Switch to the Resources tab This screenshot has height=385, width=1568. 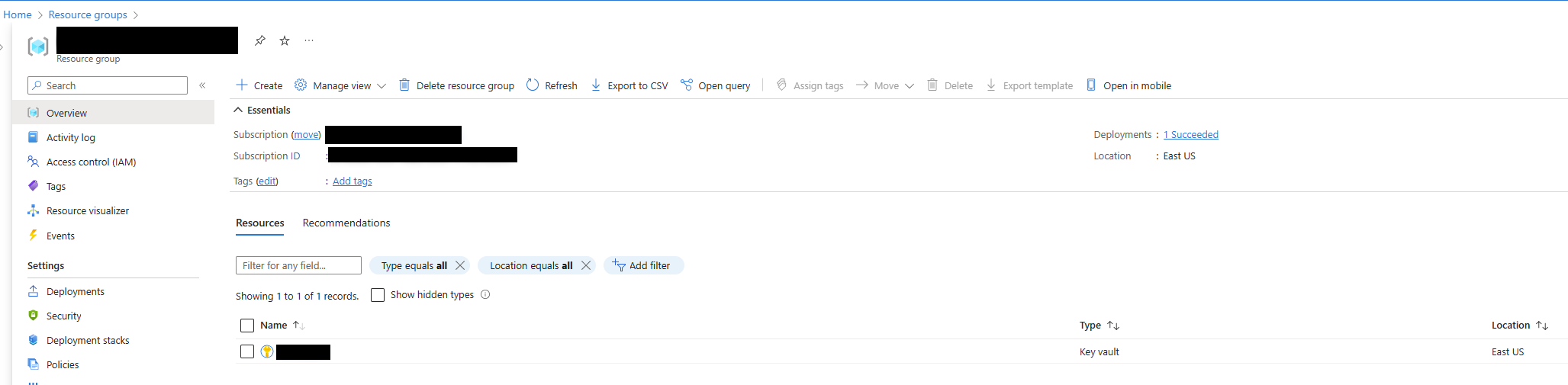(x=260, y=223)
